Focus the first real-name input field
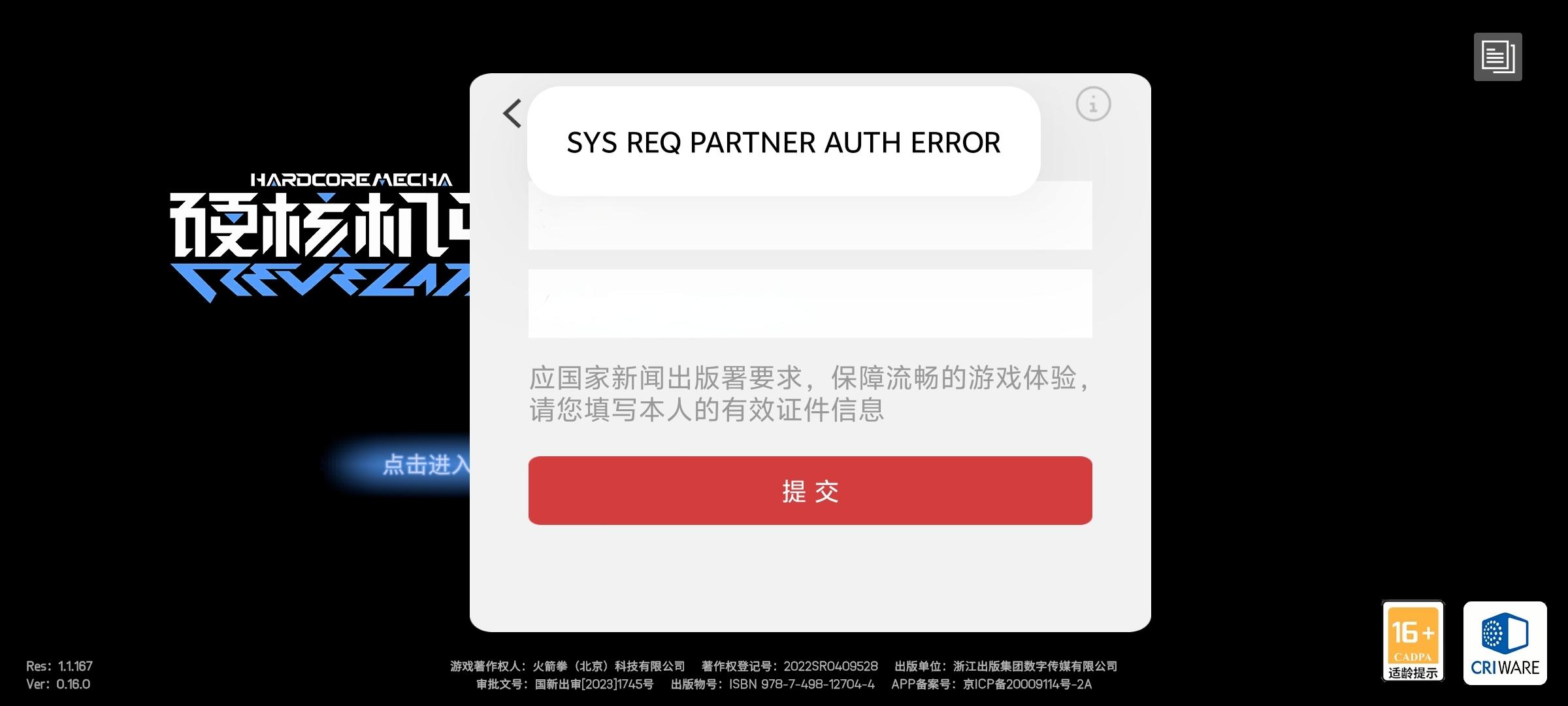This screenshot has width=1568, height=706. point(810,215)
